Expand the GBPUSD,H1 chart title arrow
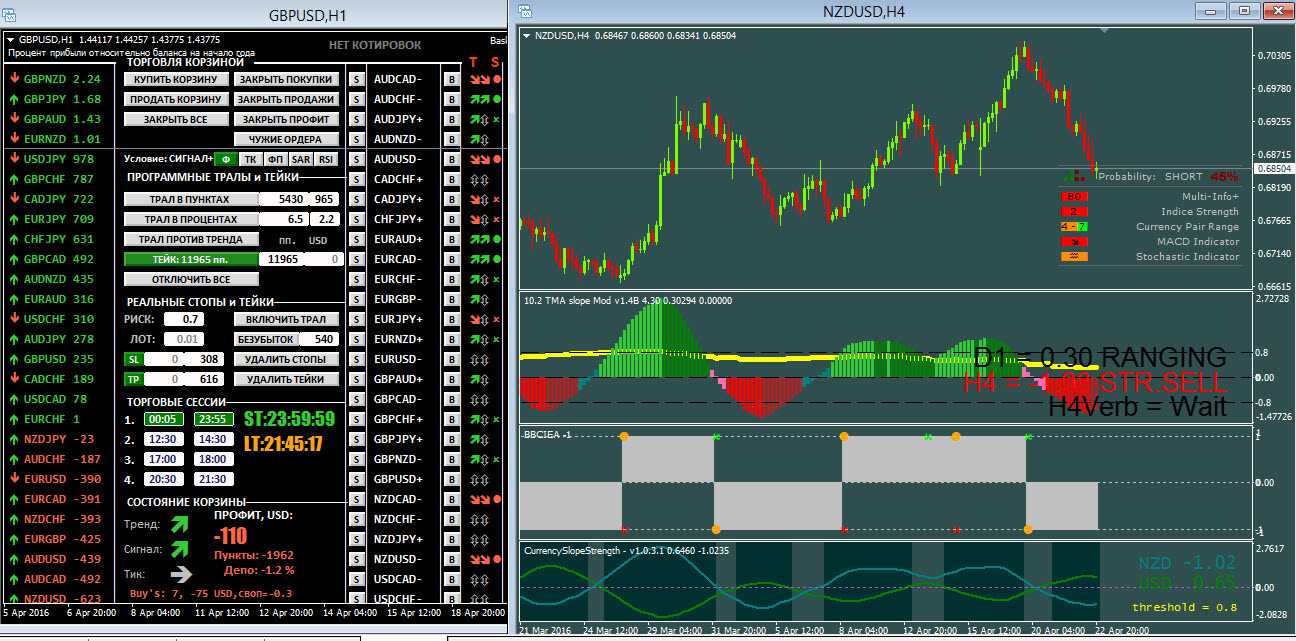Image resolution: width=1296 pixels, height=641 pixels. tap(10, 39)
